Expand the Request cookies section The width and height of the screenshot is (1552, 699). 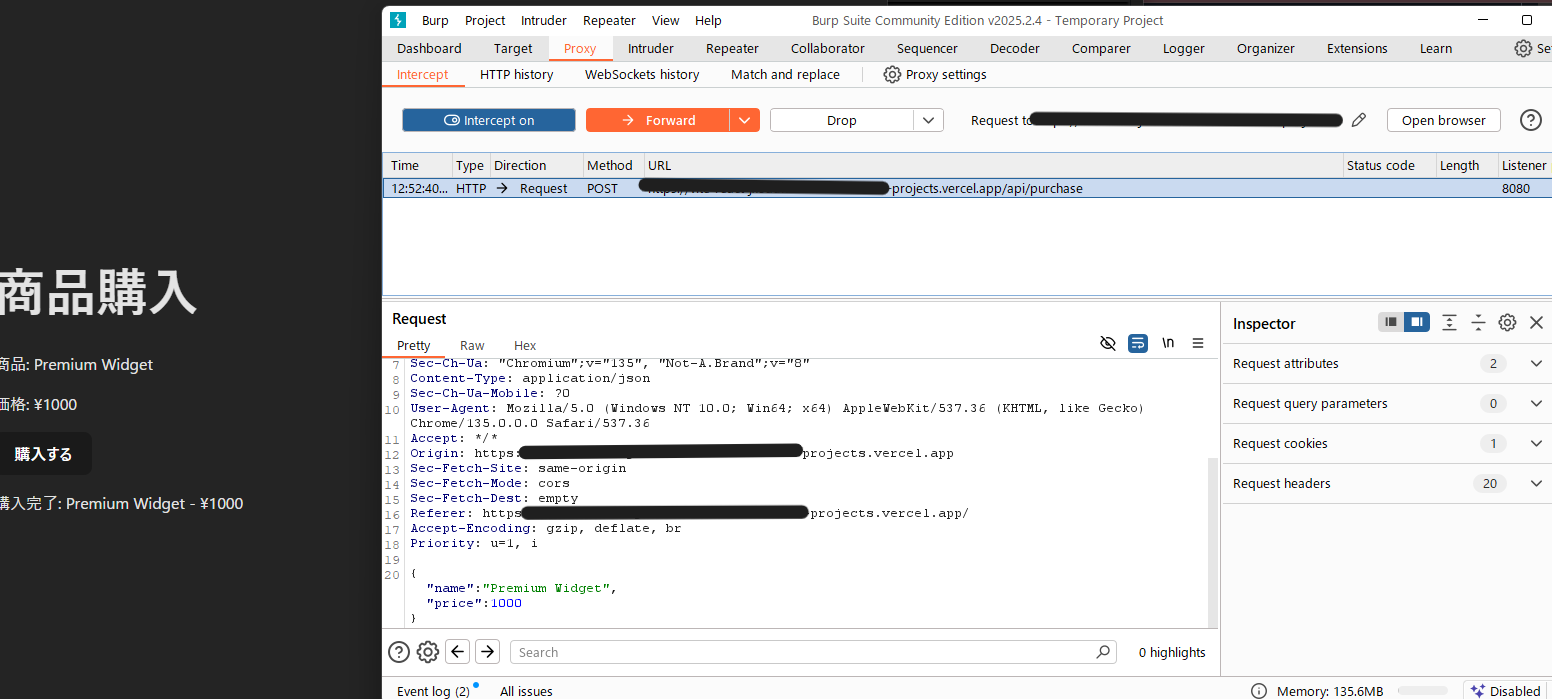(x=1387, y=444)
